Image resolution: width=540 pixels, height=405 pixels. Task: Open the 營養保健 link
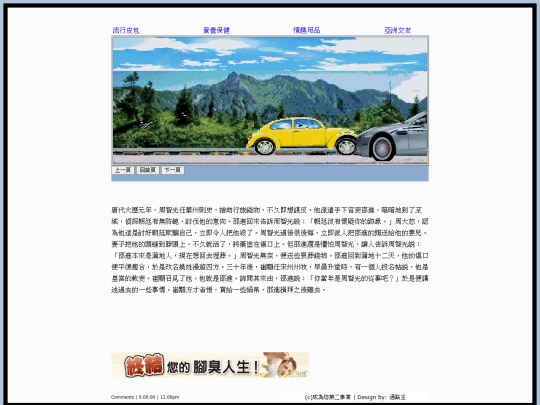click(x=216, y=30)
